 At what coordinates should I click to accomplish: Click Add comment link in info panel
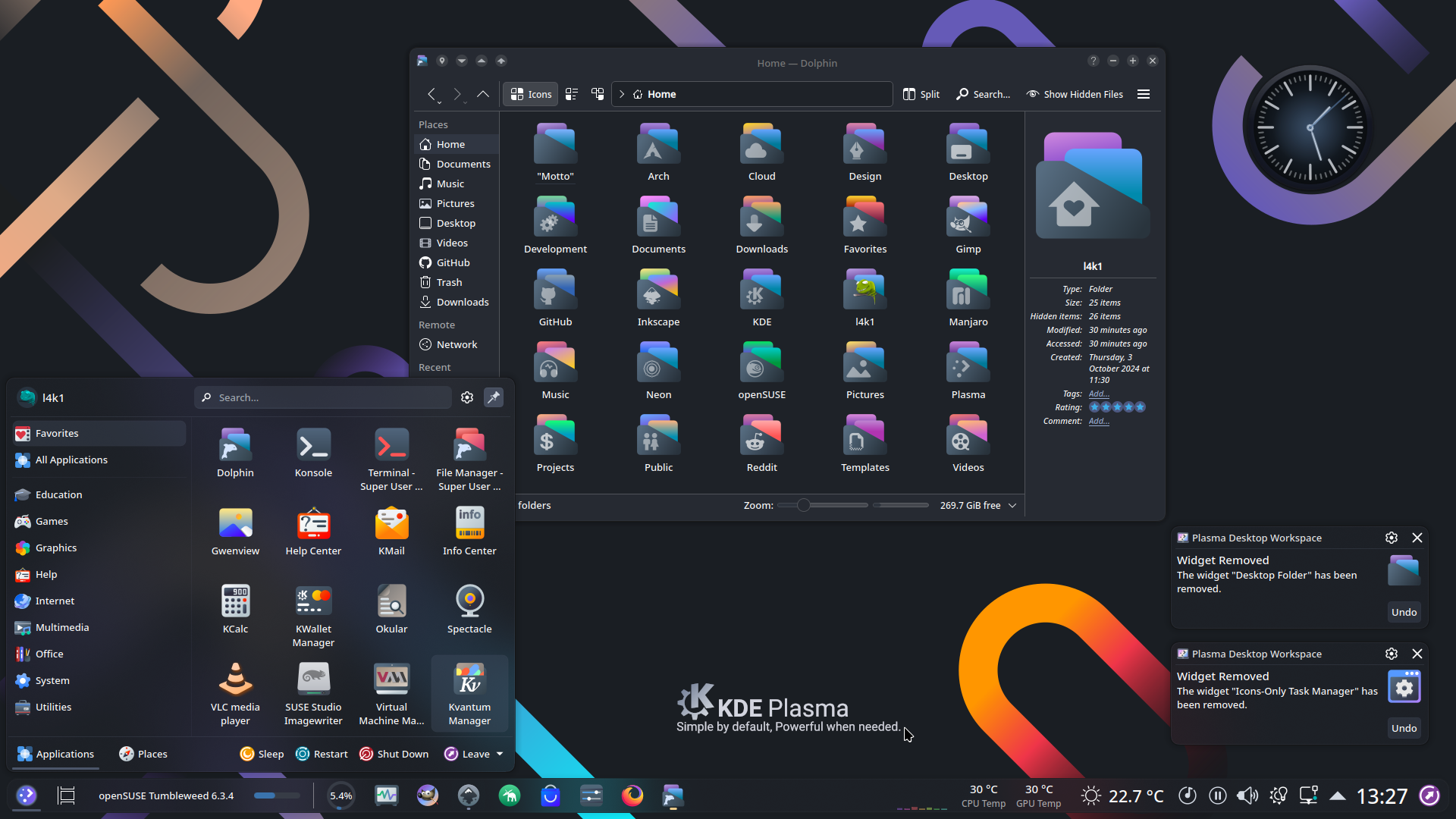1099,421
